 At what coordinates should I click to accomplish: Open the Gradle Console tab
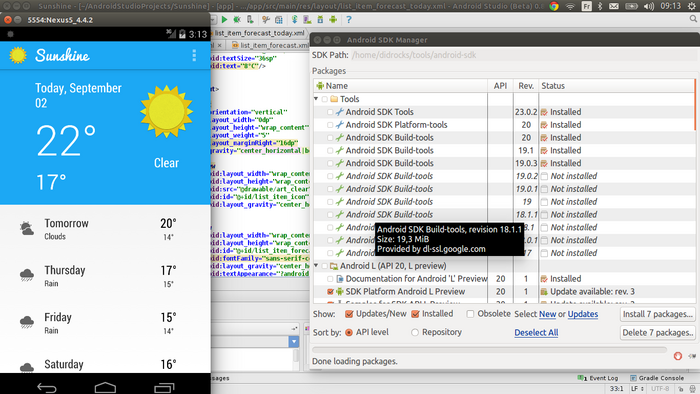(657, 378)
